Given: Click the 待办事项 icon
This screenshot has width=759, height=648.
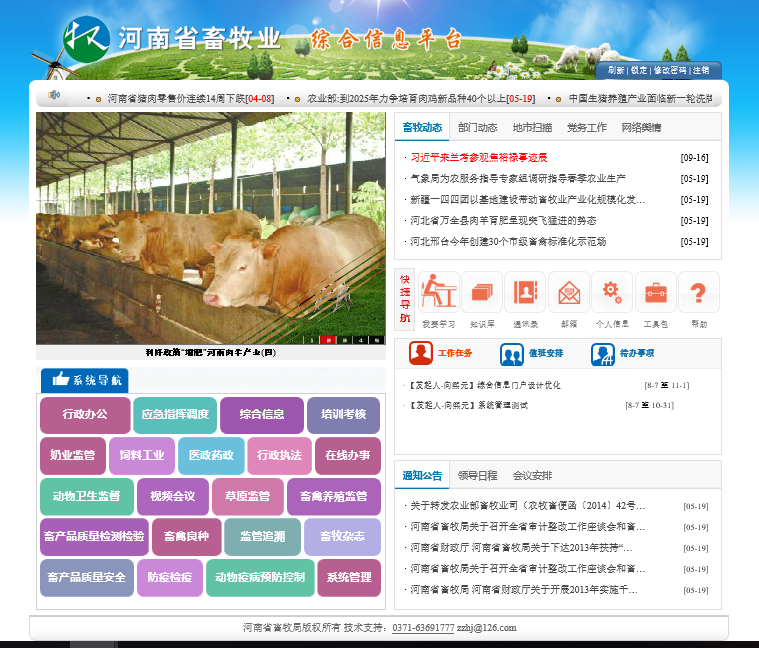Looking at the screenshot, I should pos(603,354).
